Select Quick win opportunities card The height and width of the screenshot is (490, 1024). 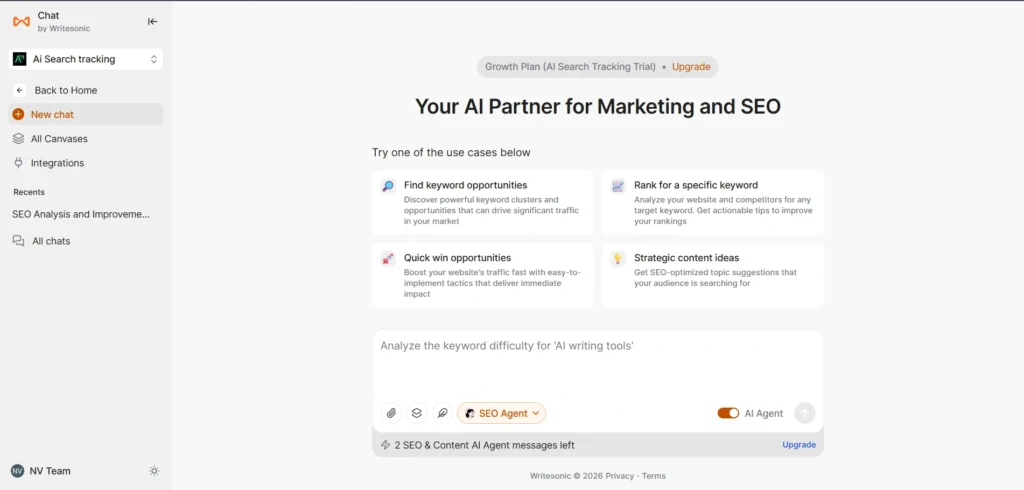click(x=483, y=275)
